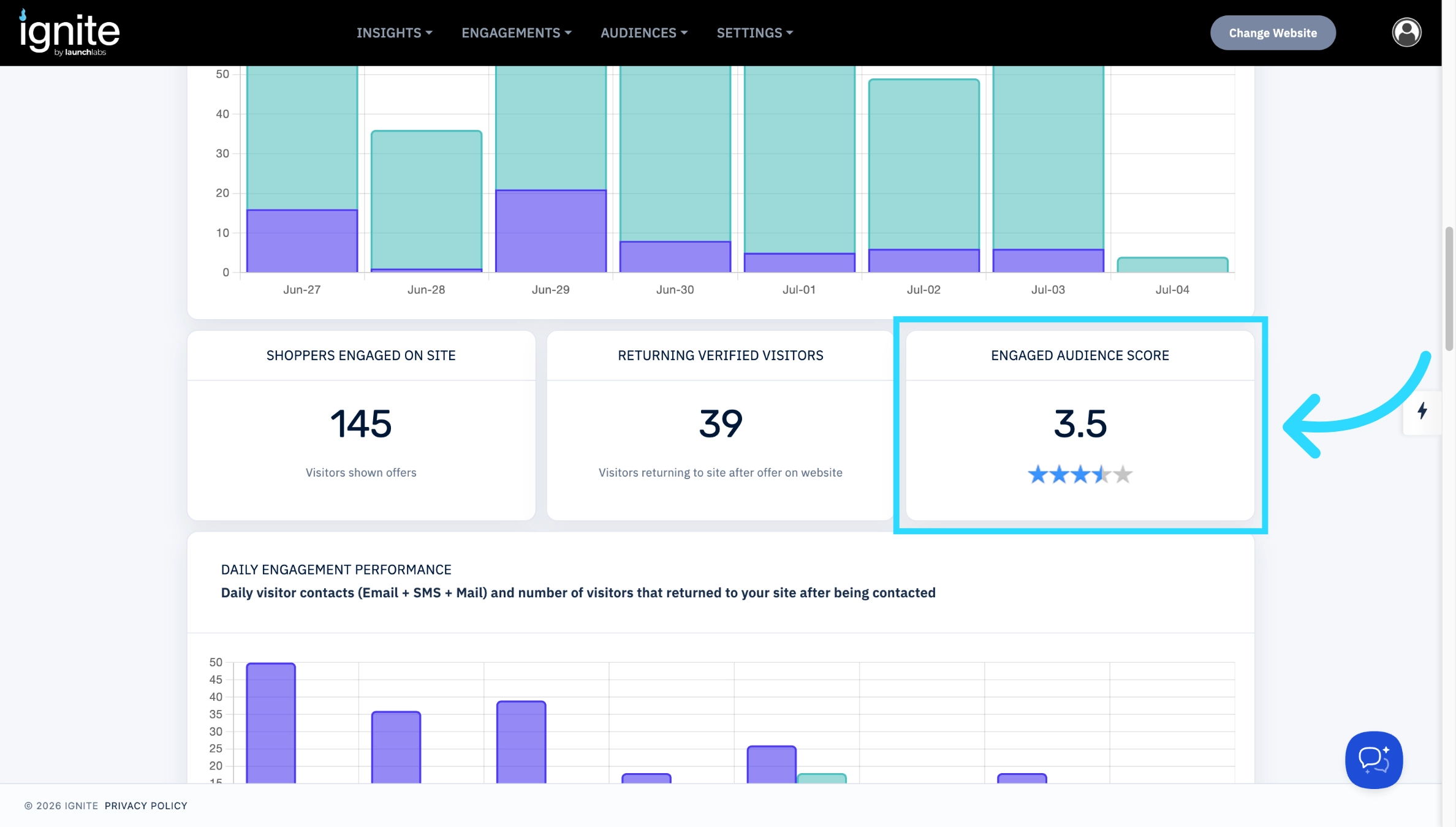The height and width of the screenshot is (827, 1456).
Task: Click the page vertical scrollbar thumb
Action: pyautogui.click(x=1449, y=288)
